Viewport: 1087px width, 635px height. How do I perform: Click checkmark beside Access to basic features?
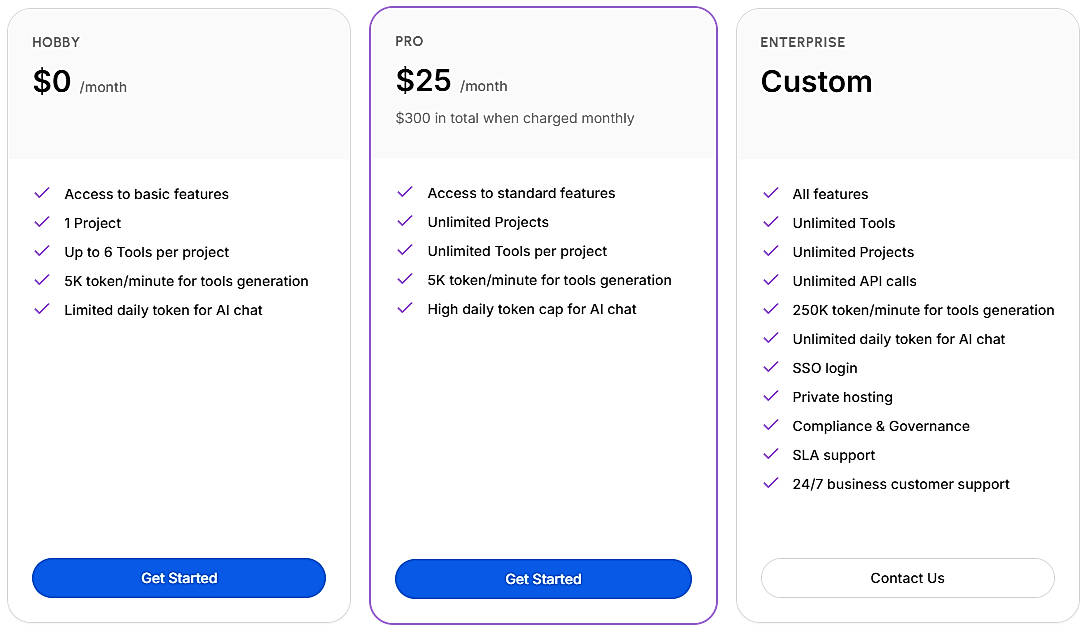(42, 193)
